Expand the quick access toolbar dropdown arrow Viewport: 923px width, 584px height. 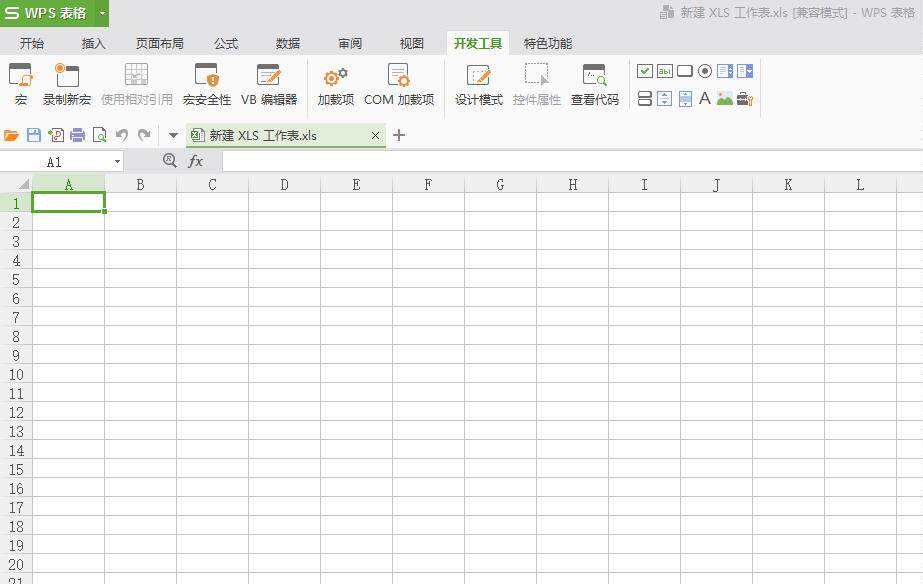click(x=173, y=135)
